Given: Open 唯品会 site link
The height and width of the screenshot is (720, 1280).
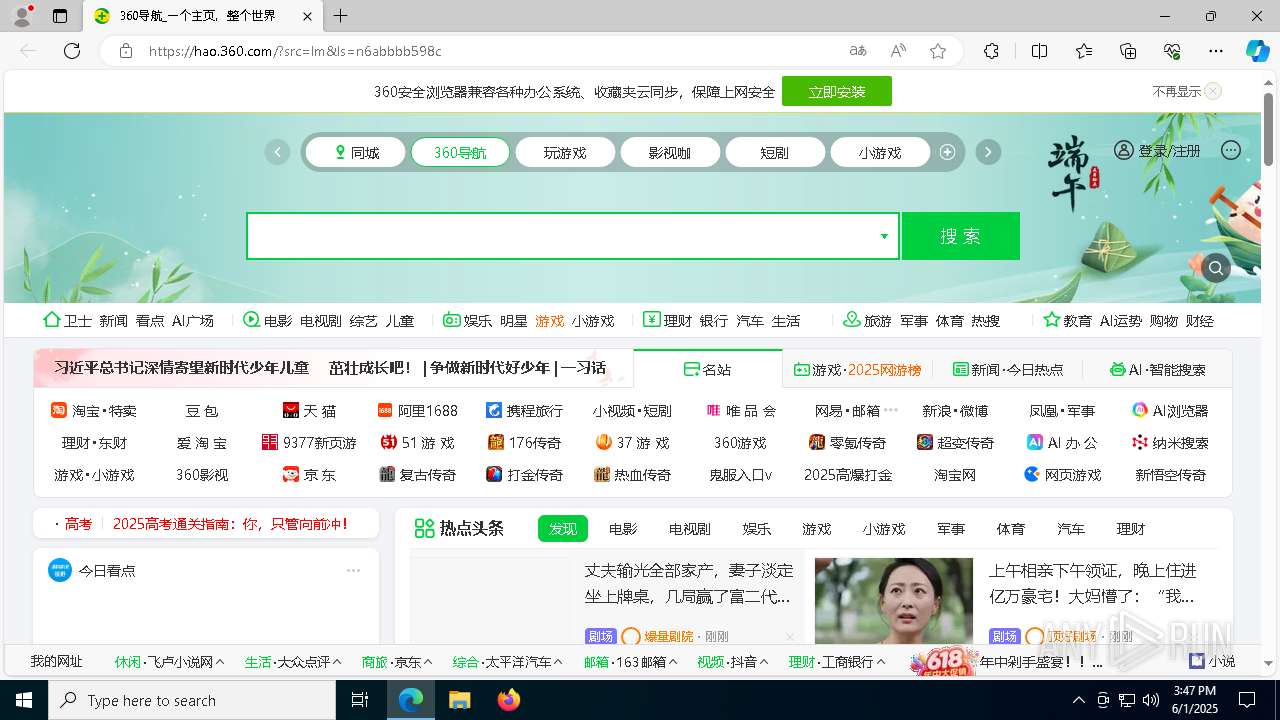Looking at the screenshot, I should 741,411.
